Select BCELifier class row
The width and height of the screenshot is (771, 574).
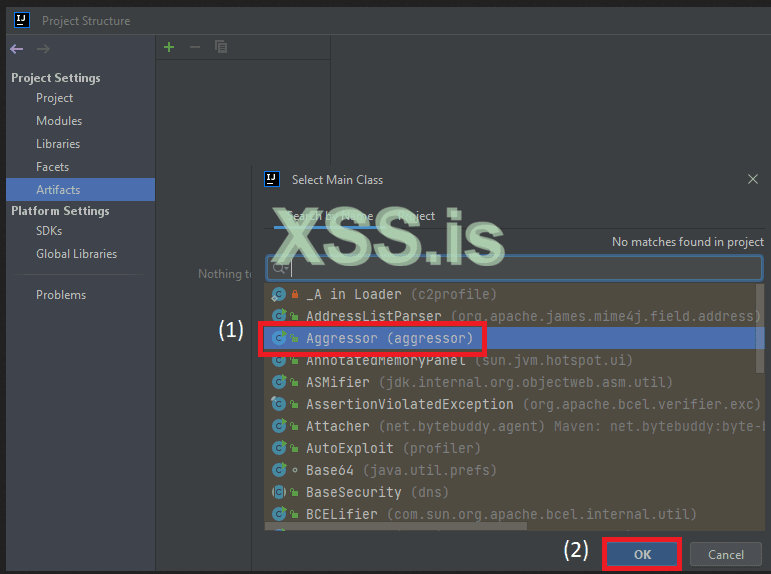point(515,514)
